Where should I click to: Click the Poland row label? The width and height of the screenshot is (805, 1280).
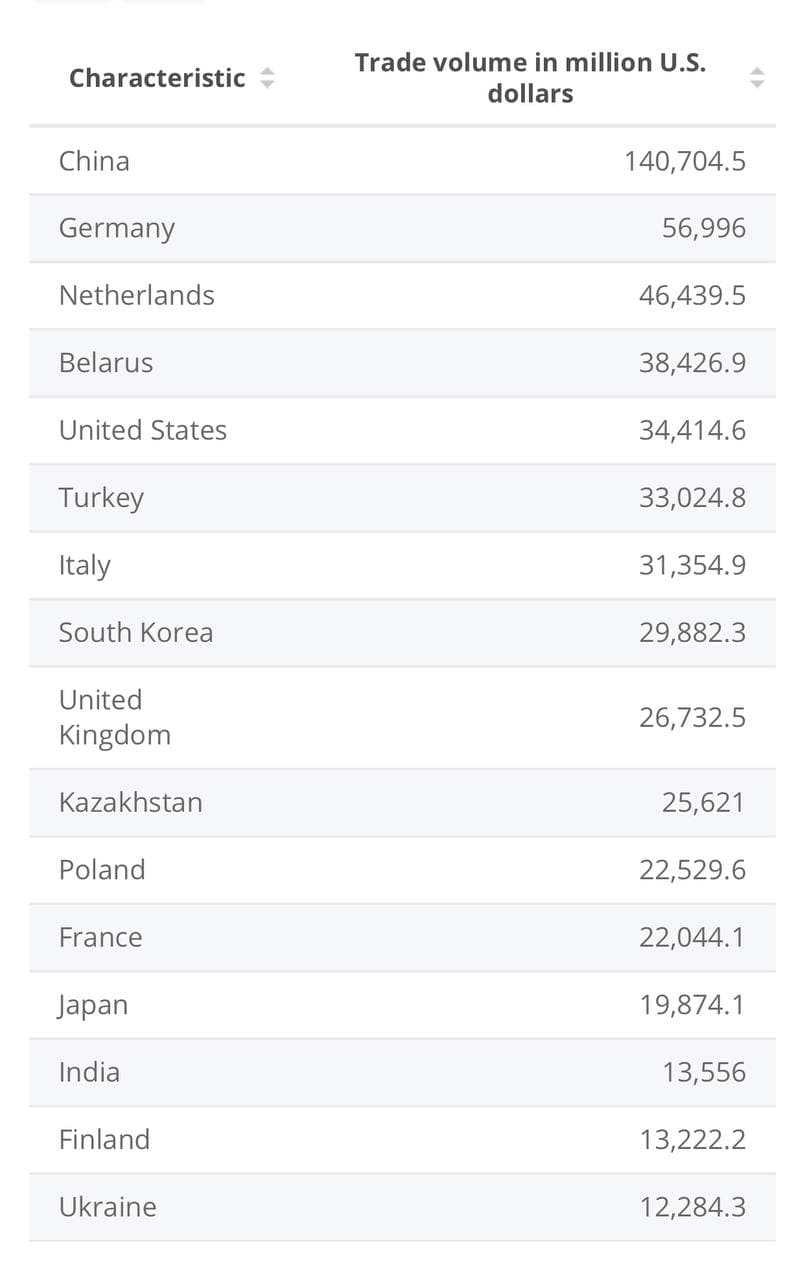tap(102, 869)
